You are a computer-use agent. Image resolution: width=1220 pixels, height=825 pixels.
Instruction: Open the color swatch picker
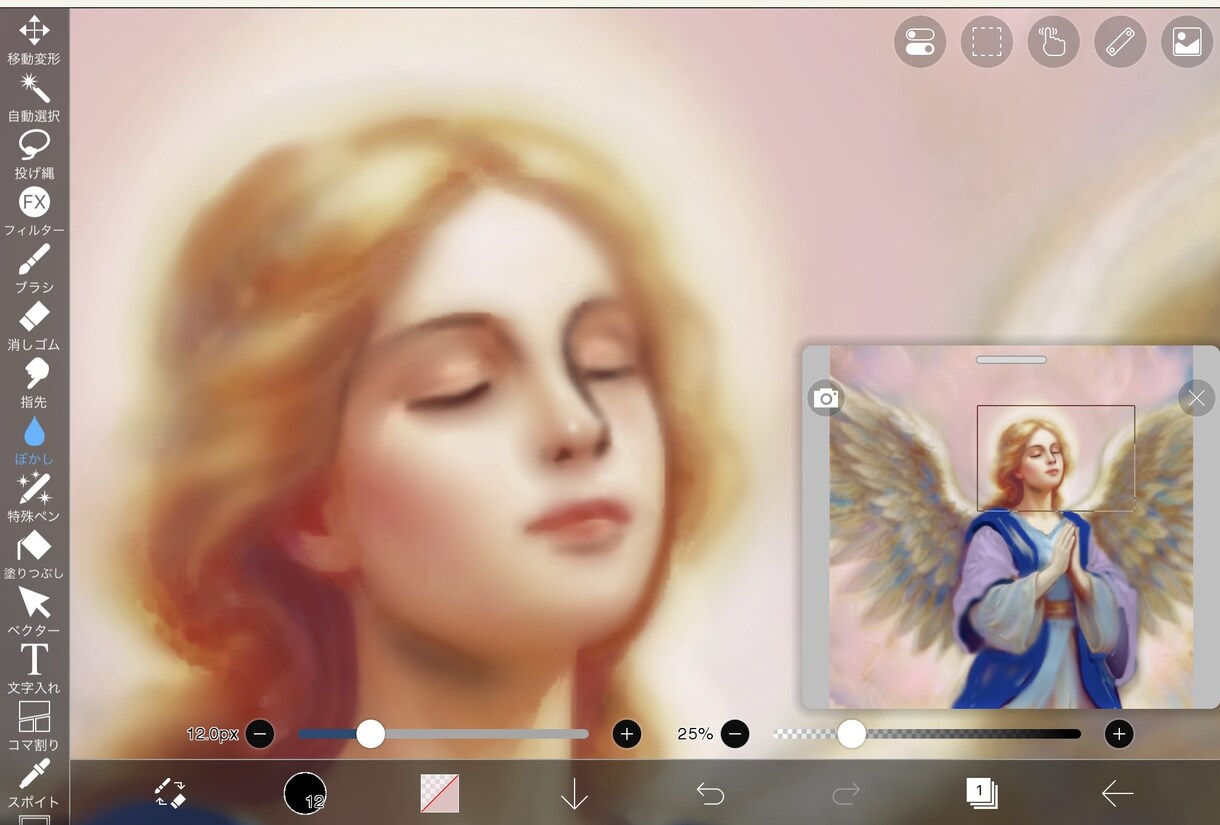coord(440,793)
